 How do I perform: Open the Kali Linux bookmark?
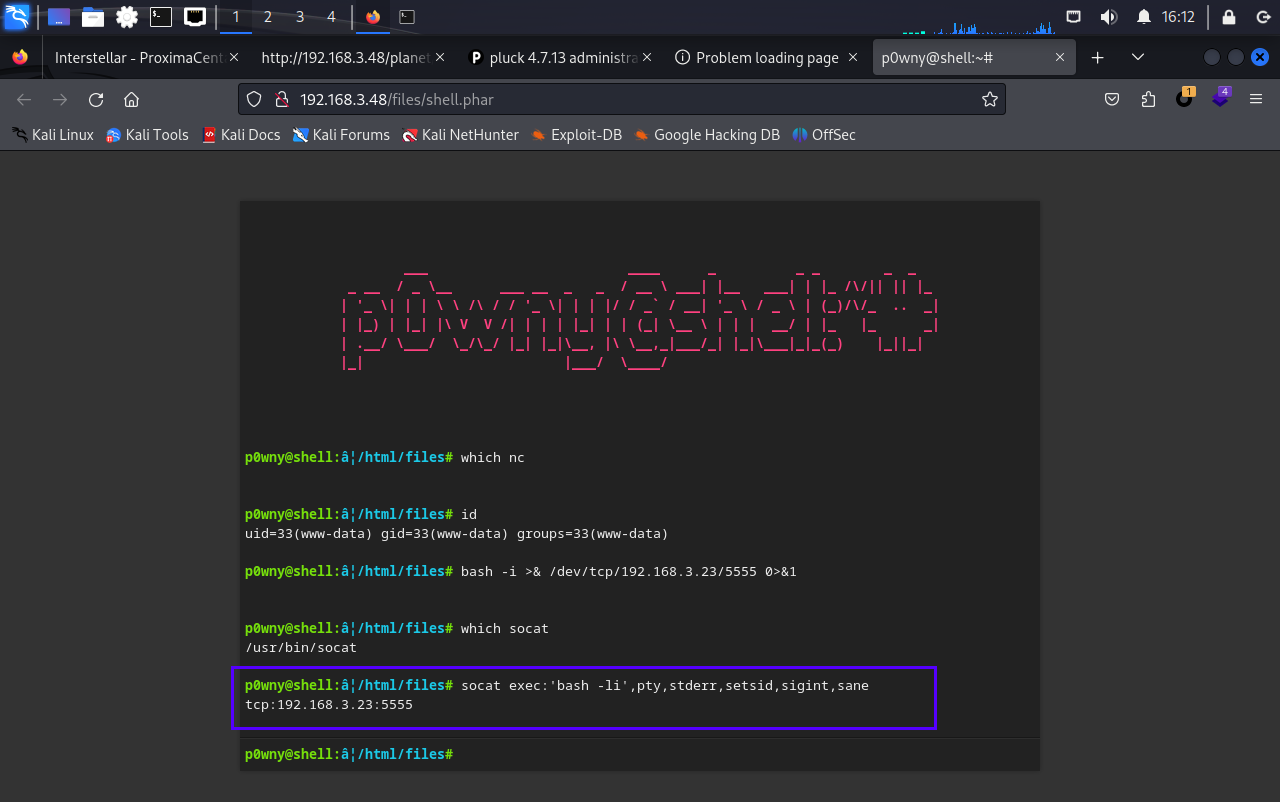click(53, 135)
